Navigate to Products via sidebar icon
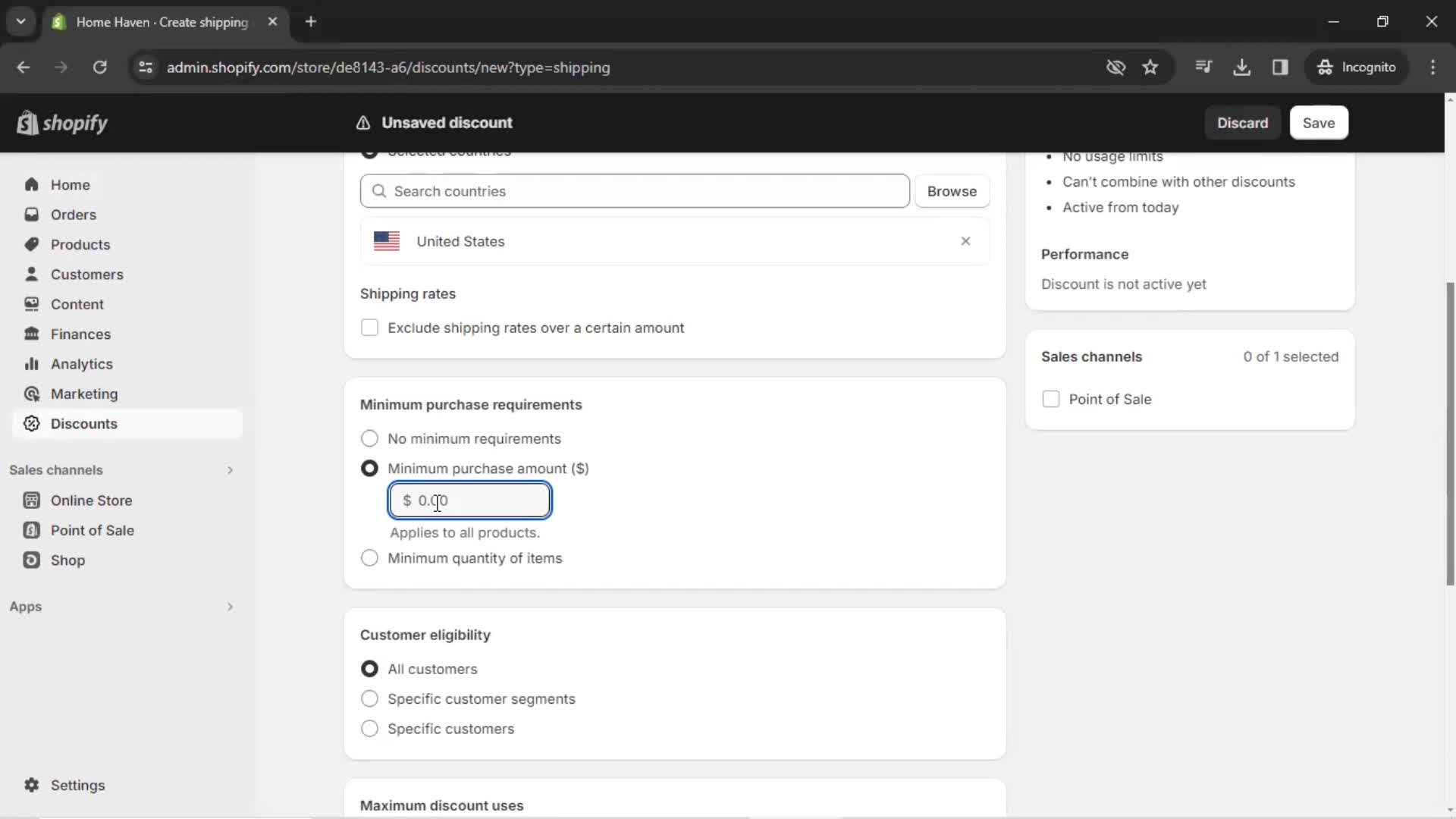 click(x=29, y=244)
